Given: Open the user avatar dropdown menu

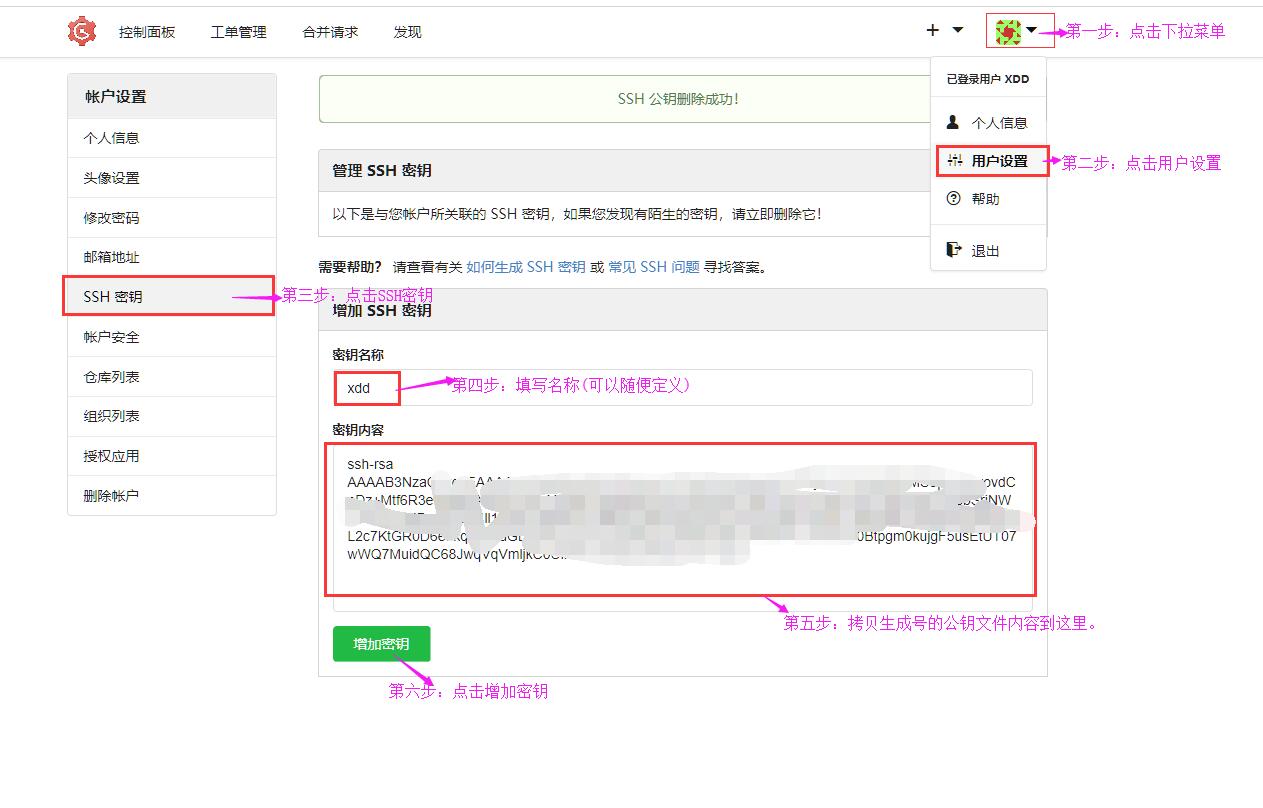Looking at the screenshot, I should tap(1018, 31).
